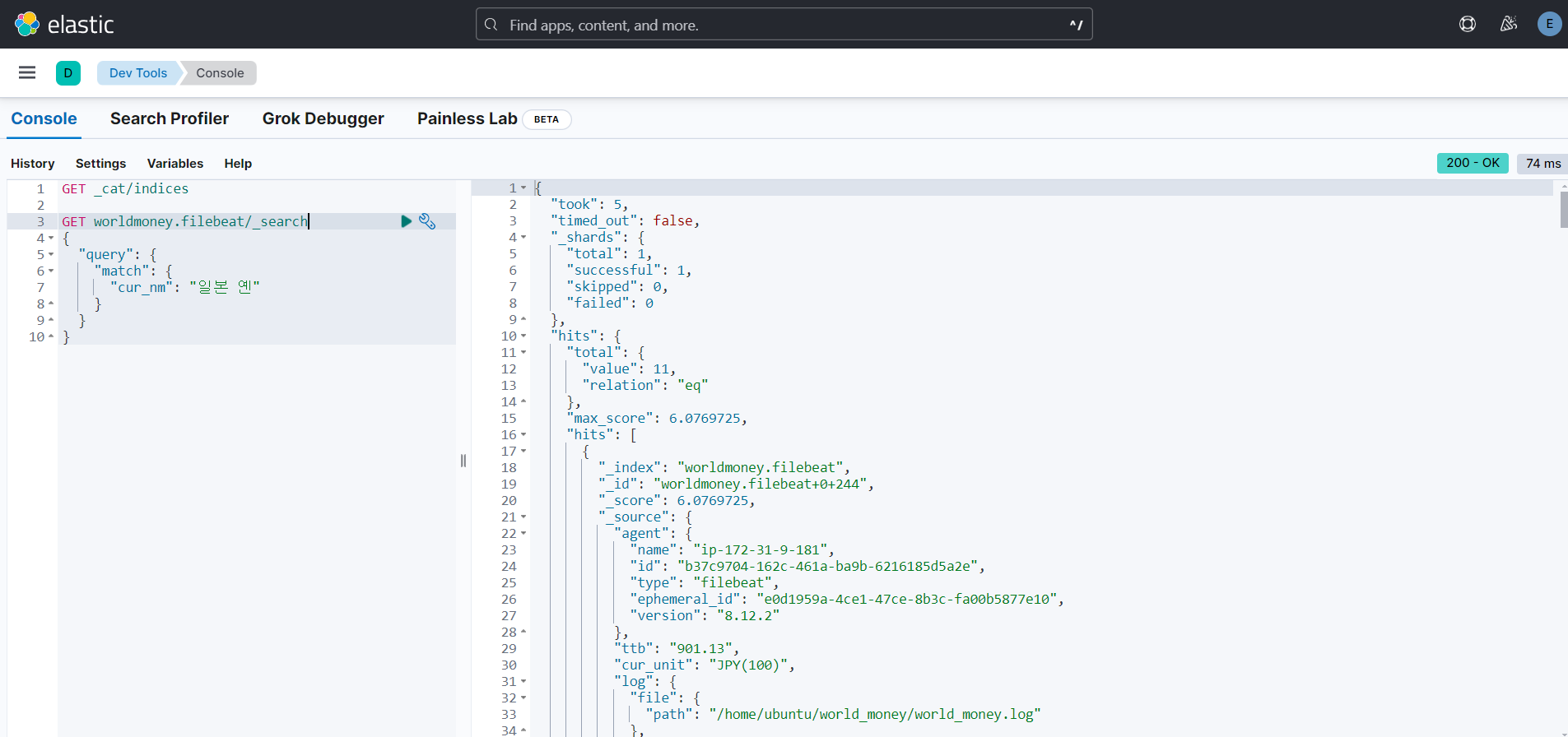This screenshot has height=737, width=1568.
Task: Collapse _shards block in response line 4
Action: point(523,237)
